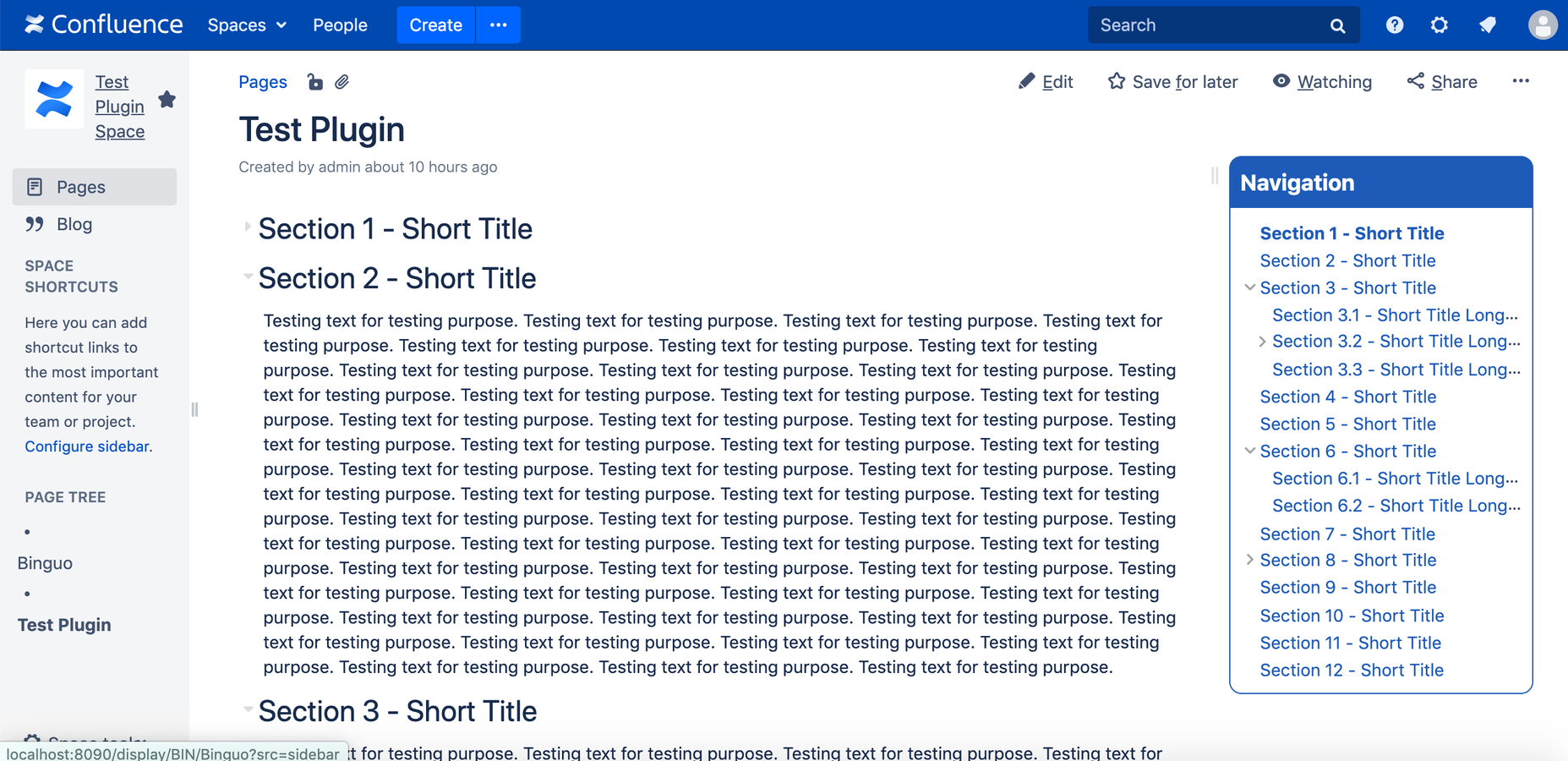The height and width of the screenshot is (761, 1568).
Task: Open the People menu item
Action: [340, 25]
